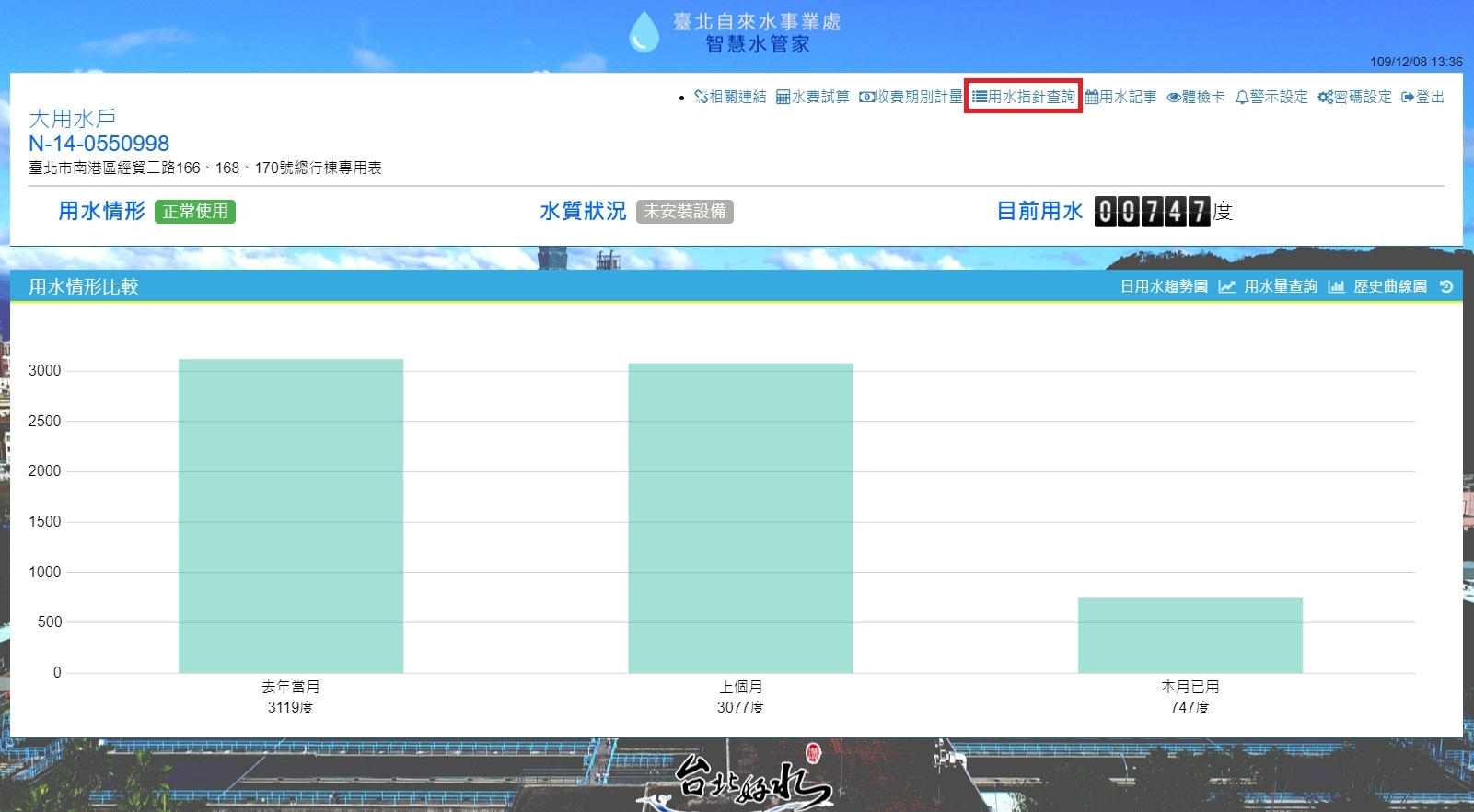Click line chart icon beside 日用水趨勢圖

[x=1226, y=287]
